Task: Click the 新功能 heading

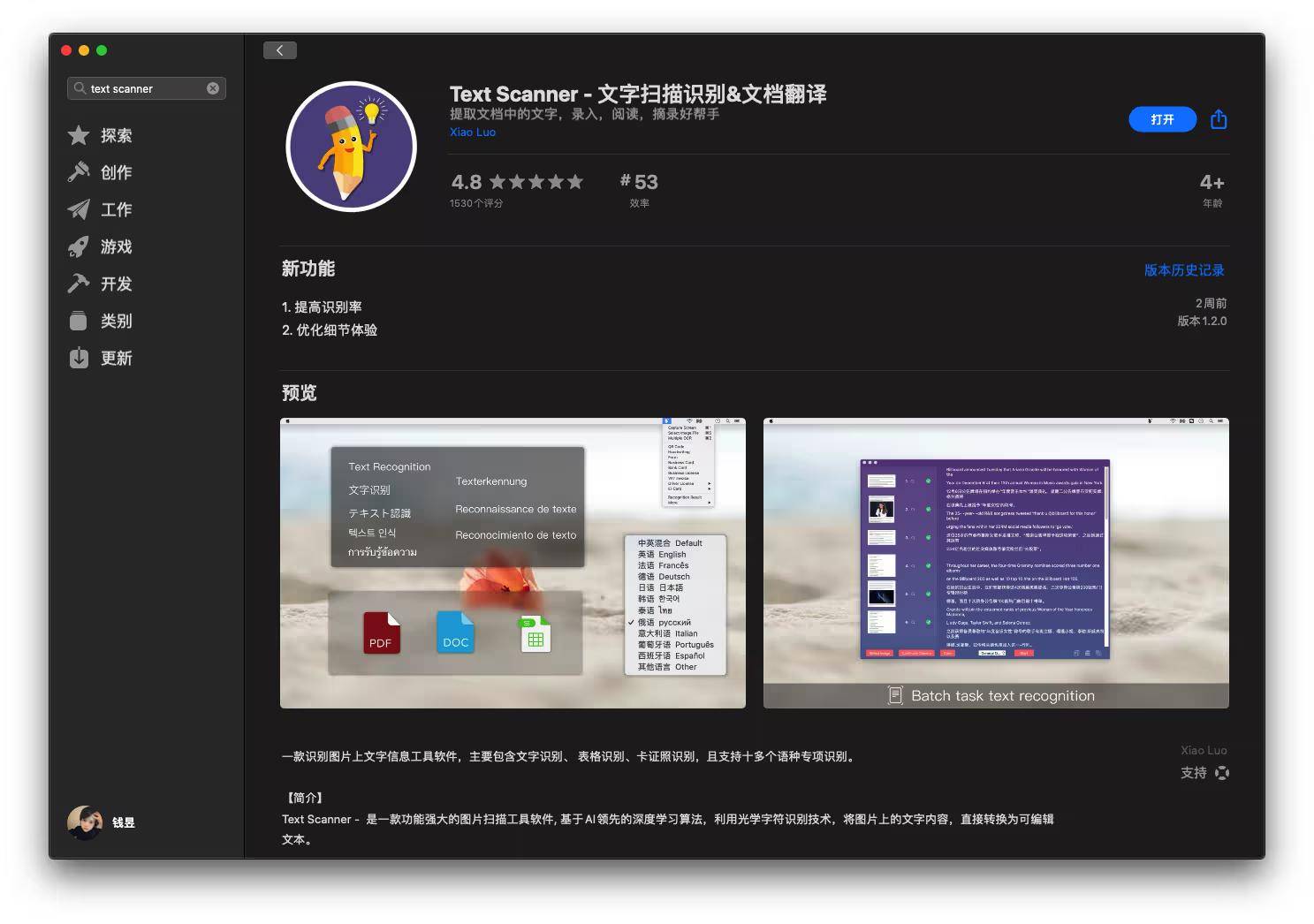Action: 308,269
